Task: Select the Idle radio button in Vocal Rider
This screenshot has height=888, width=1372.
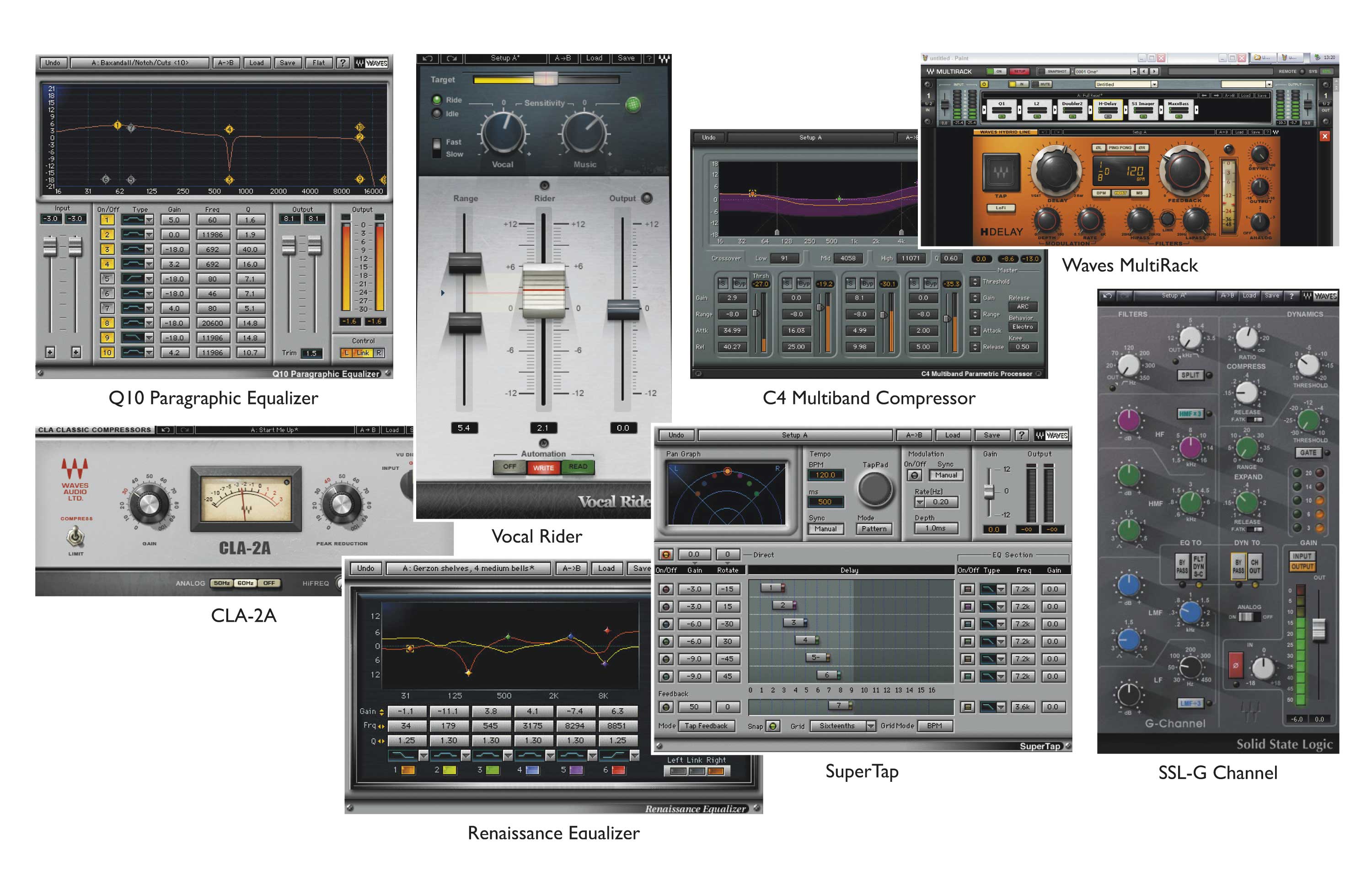Action: [x=437, y=113]
